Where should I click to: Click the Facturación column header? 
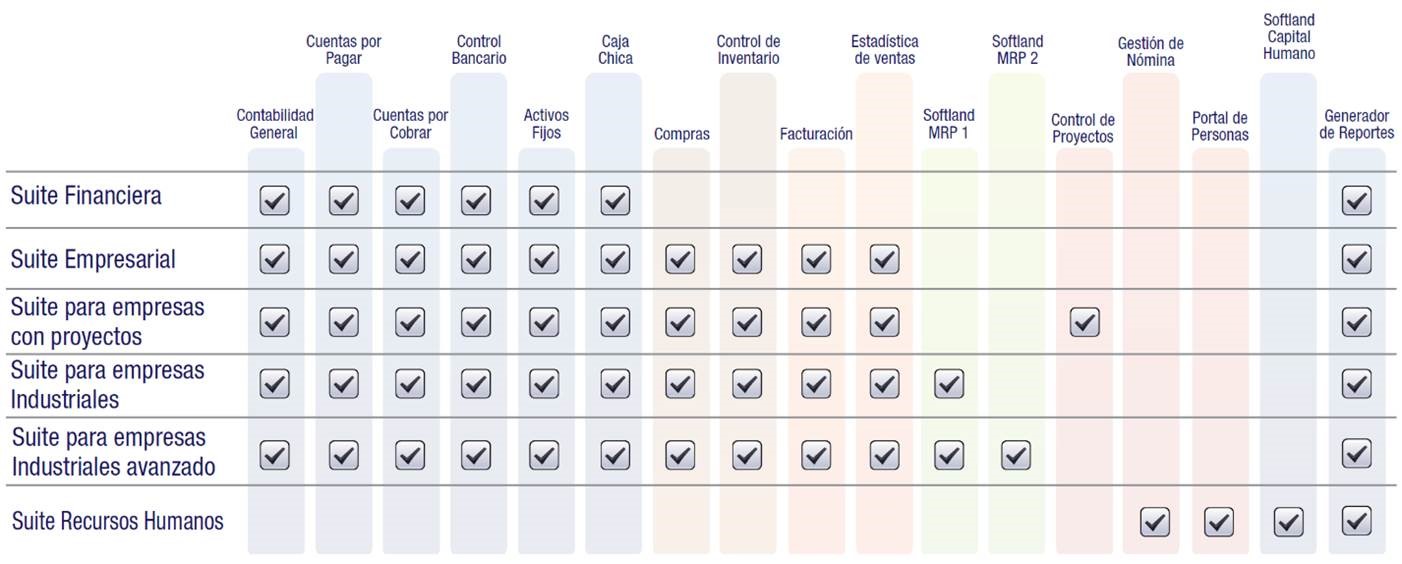coord(816,134)
